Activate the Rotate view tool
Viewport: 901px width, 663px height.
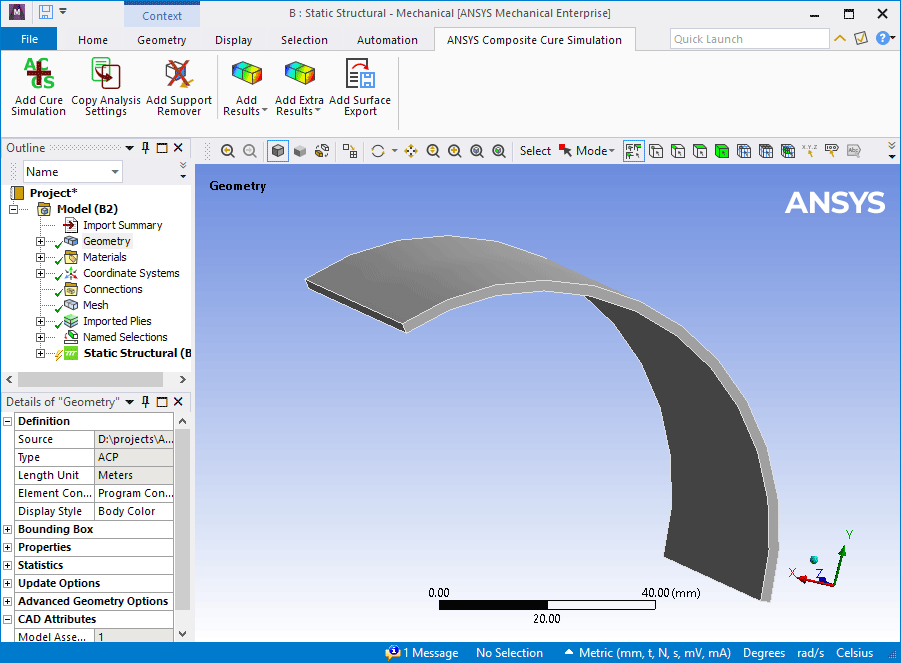point(378,150)
